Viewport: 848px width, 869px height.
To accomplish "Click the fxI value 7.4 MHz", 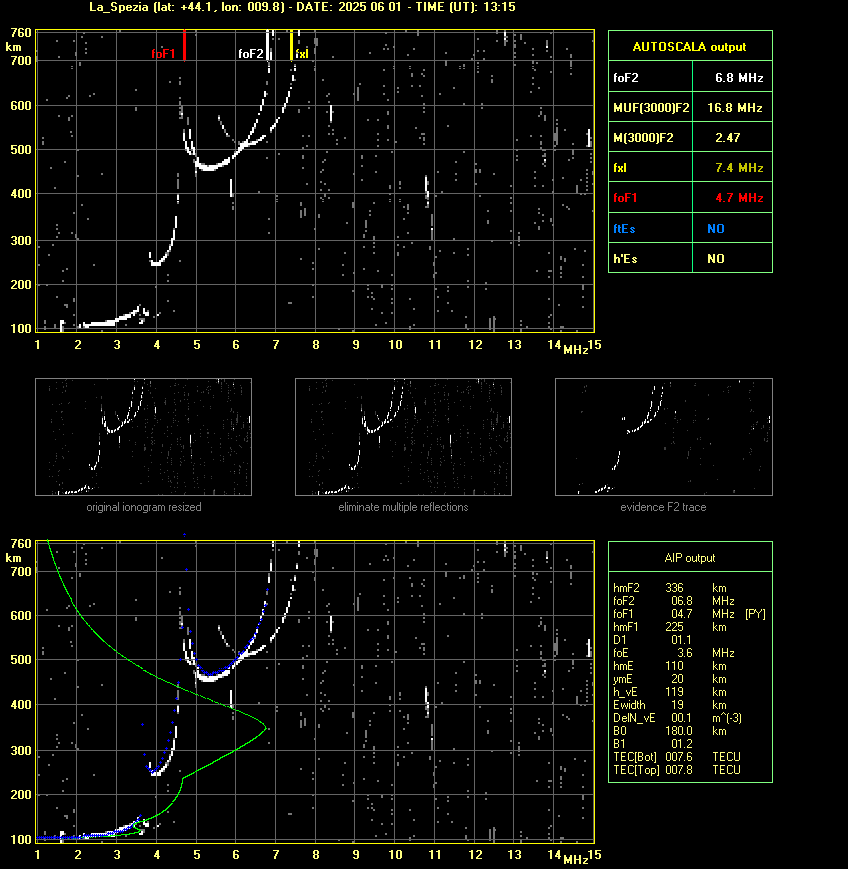I will [x=739, y=167].
